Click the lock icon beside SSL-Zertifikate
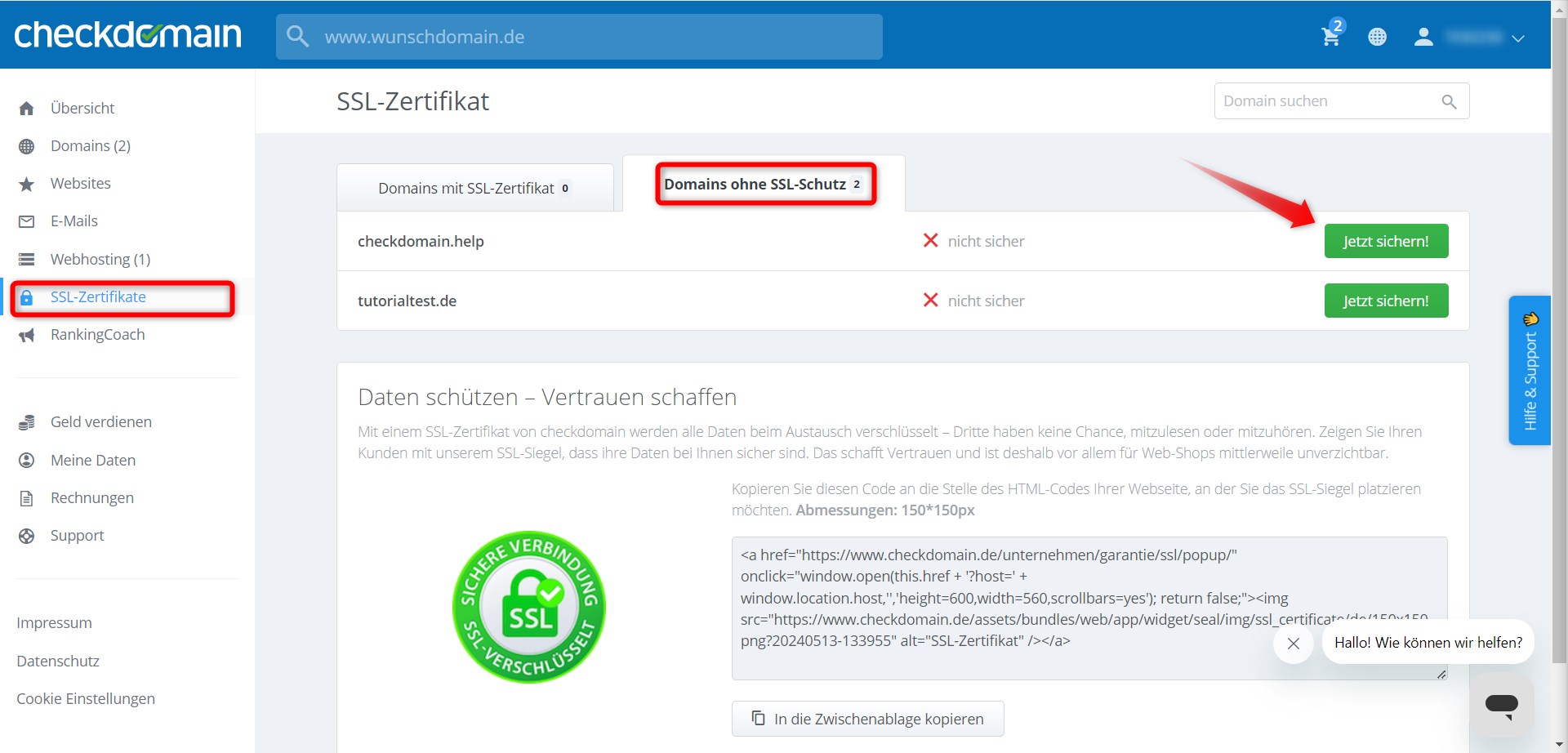Image resolution: width=1568 pixels, height=753 pixels. point(27,297)
